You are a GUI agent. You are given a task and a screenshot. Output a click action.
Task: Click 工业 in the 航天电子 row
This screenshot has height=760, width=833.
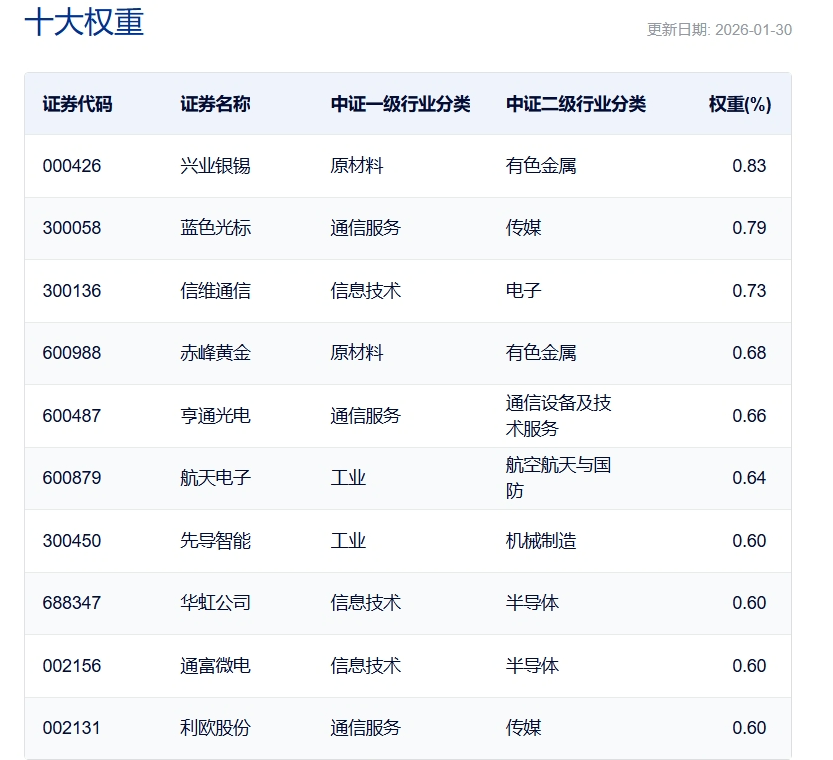pos(348,477)
